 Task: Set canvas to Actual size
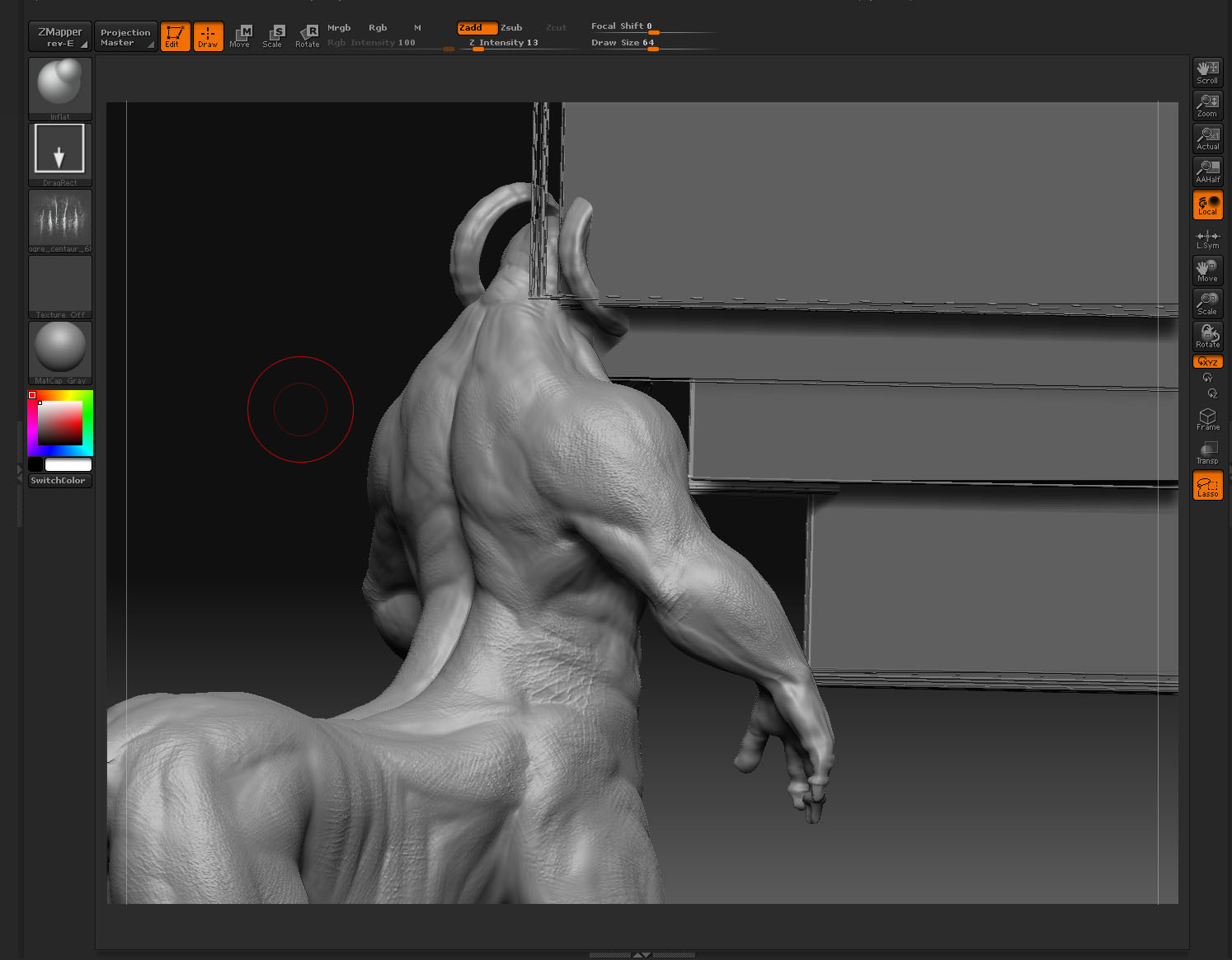click(1206, 138)
